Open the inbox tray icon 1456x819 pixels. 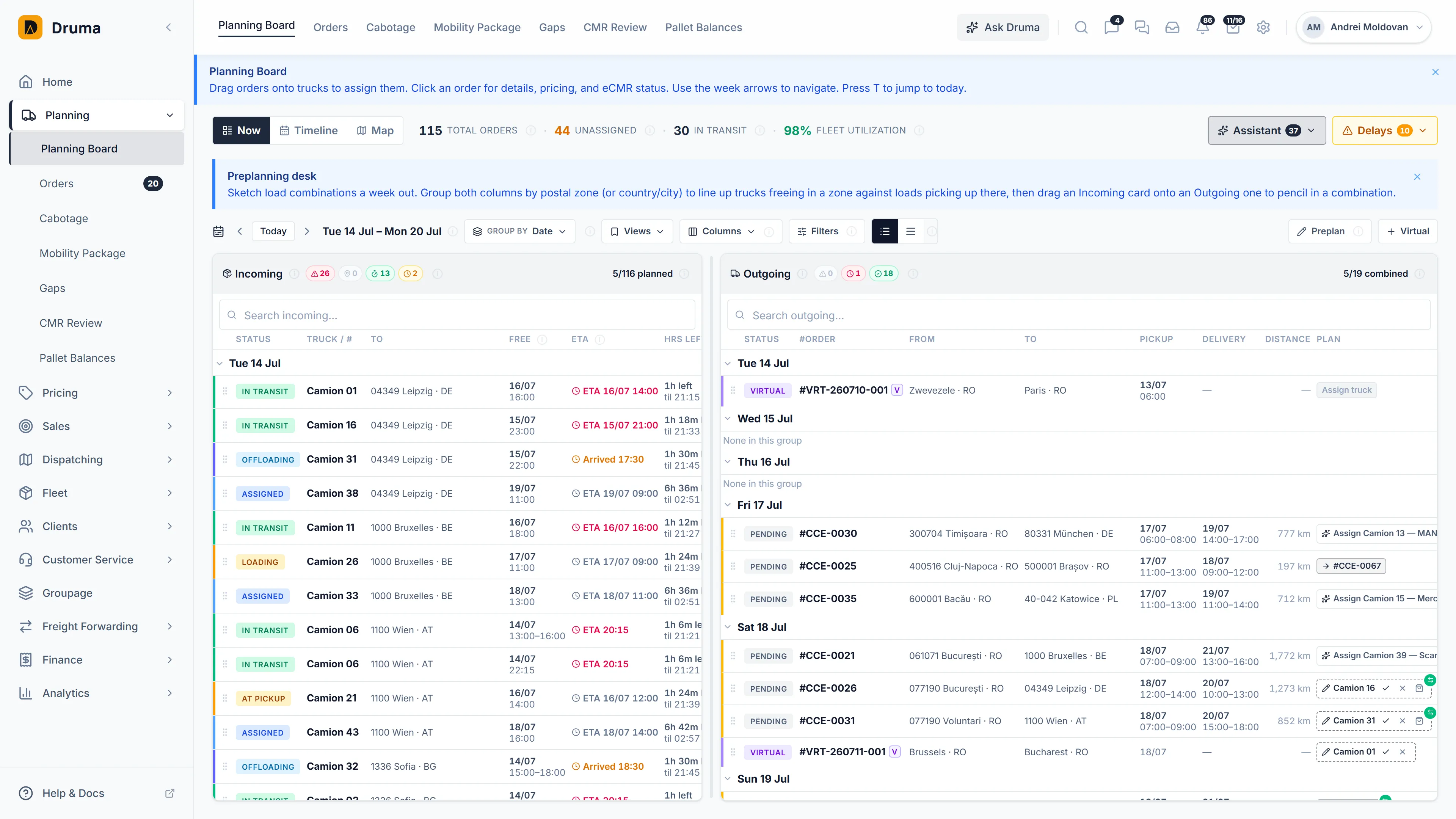(1172, 27)
